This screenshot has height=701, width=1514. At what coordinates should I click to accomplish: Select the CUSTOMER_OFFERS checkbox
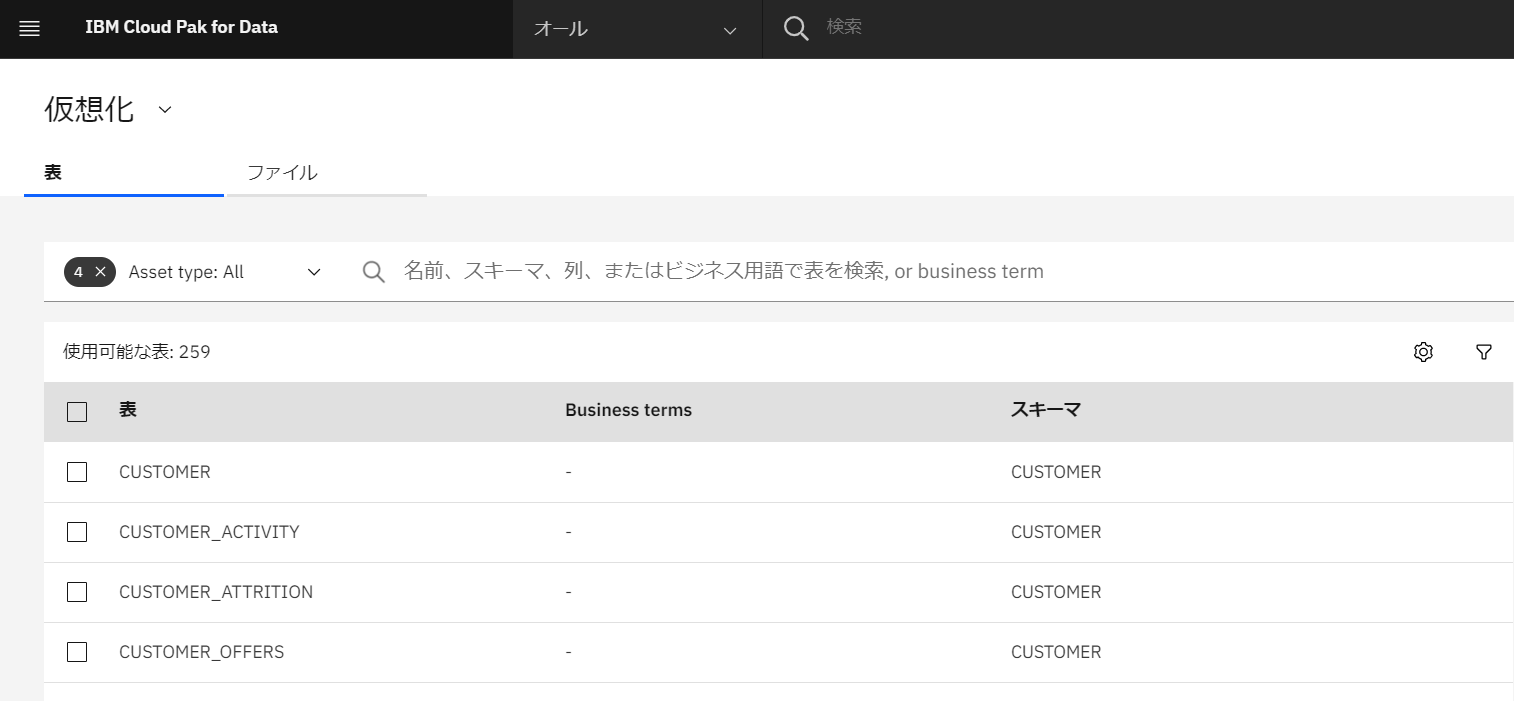pos(77,652)
